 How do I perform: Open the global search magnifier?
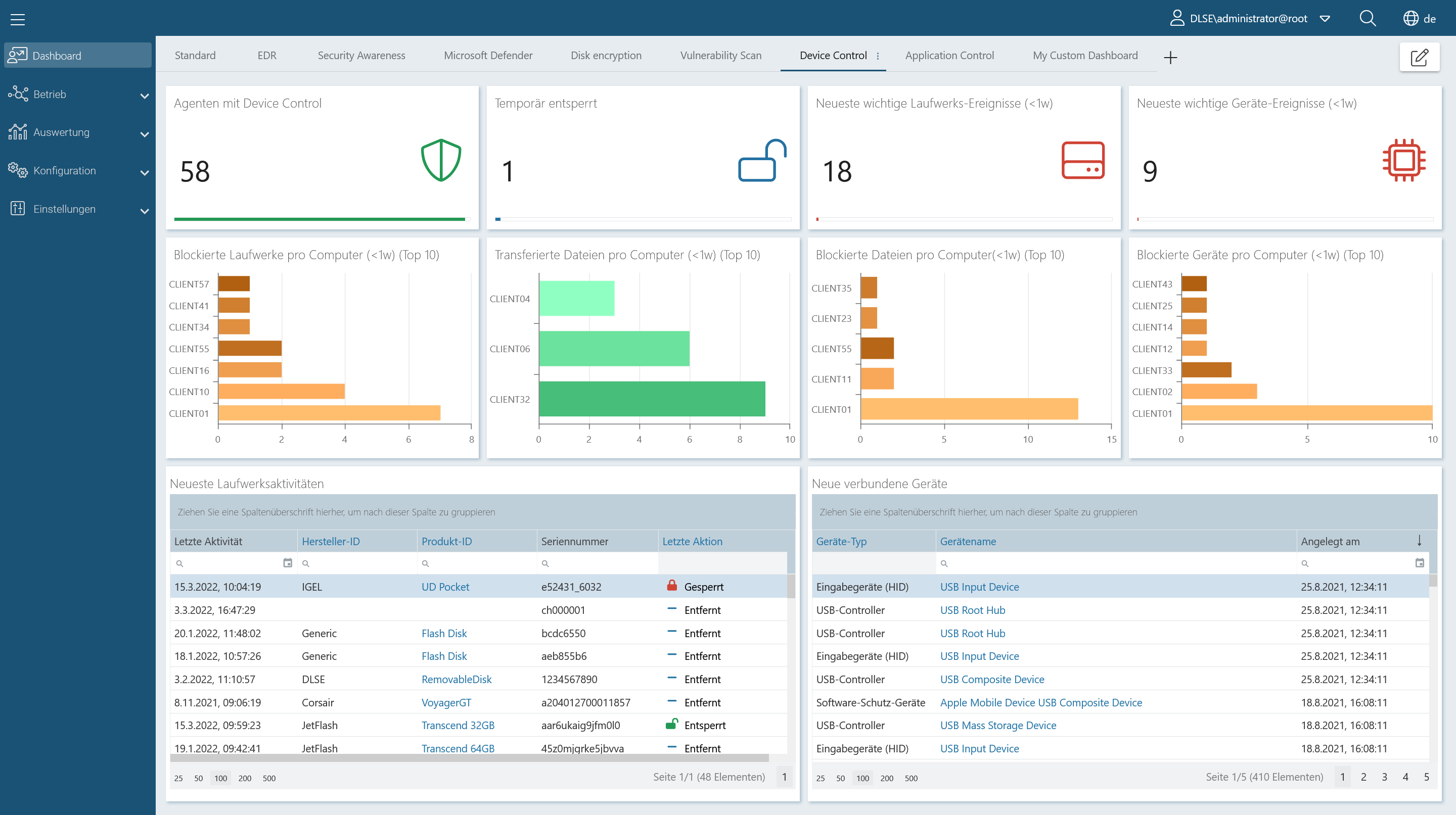point(1367,18)
